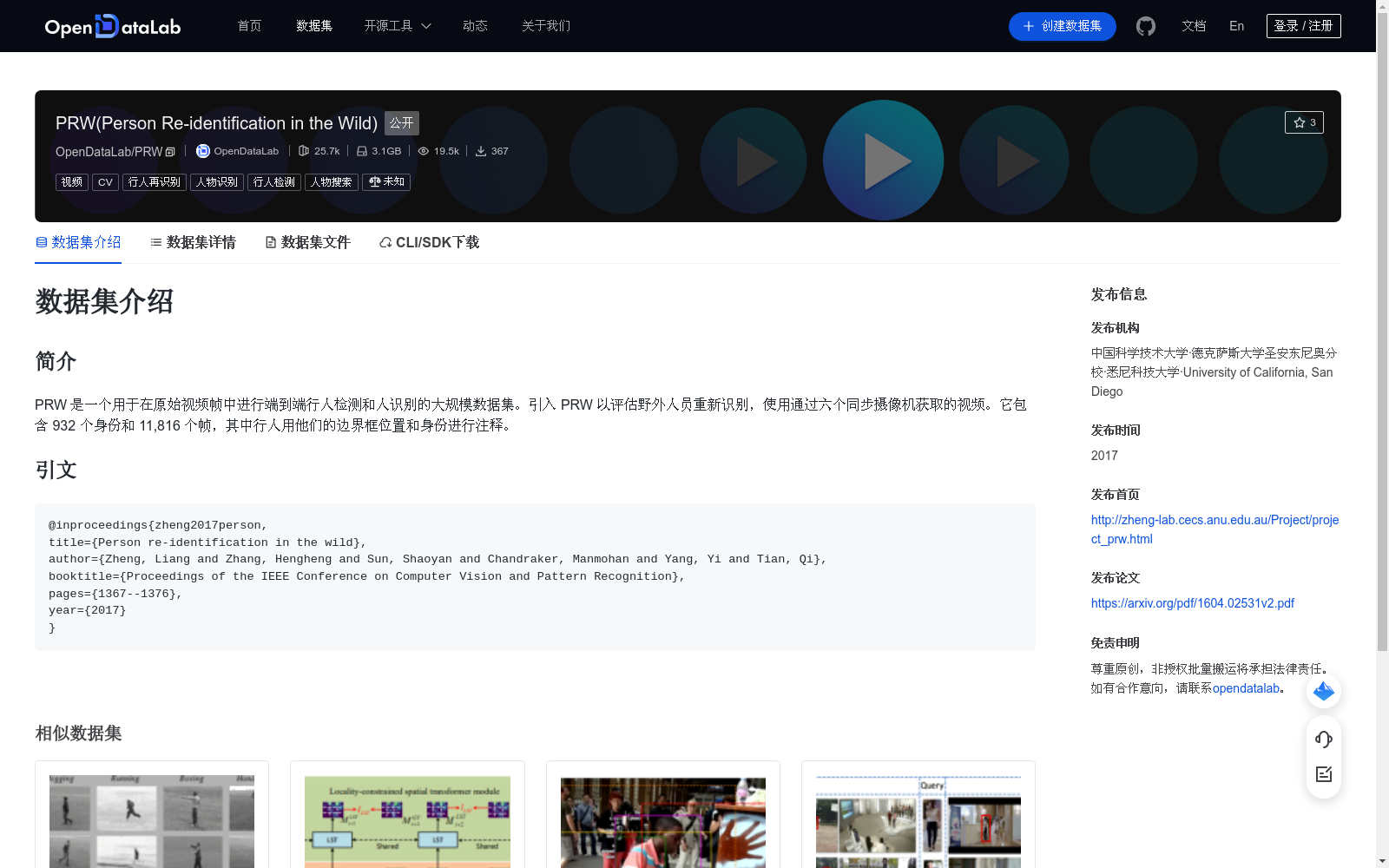Image resolution: width=1389 pixels, height=868 pixels.
Task: Click the OpenDataLab publisher name
Action: [x=247, y=151]
